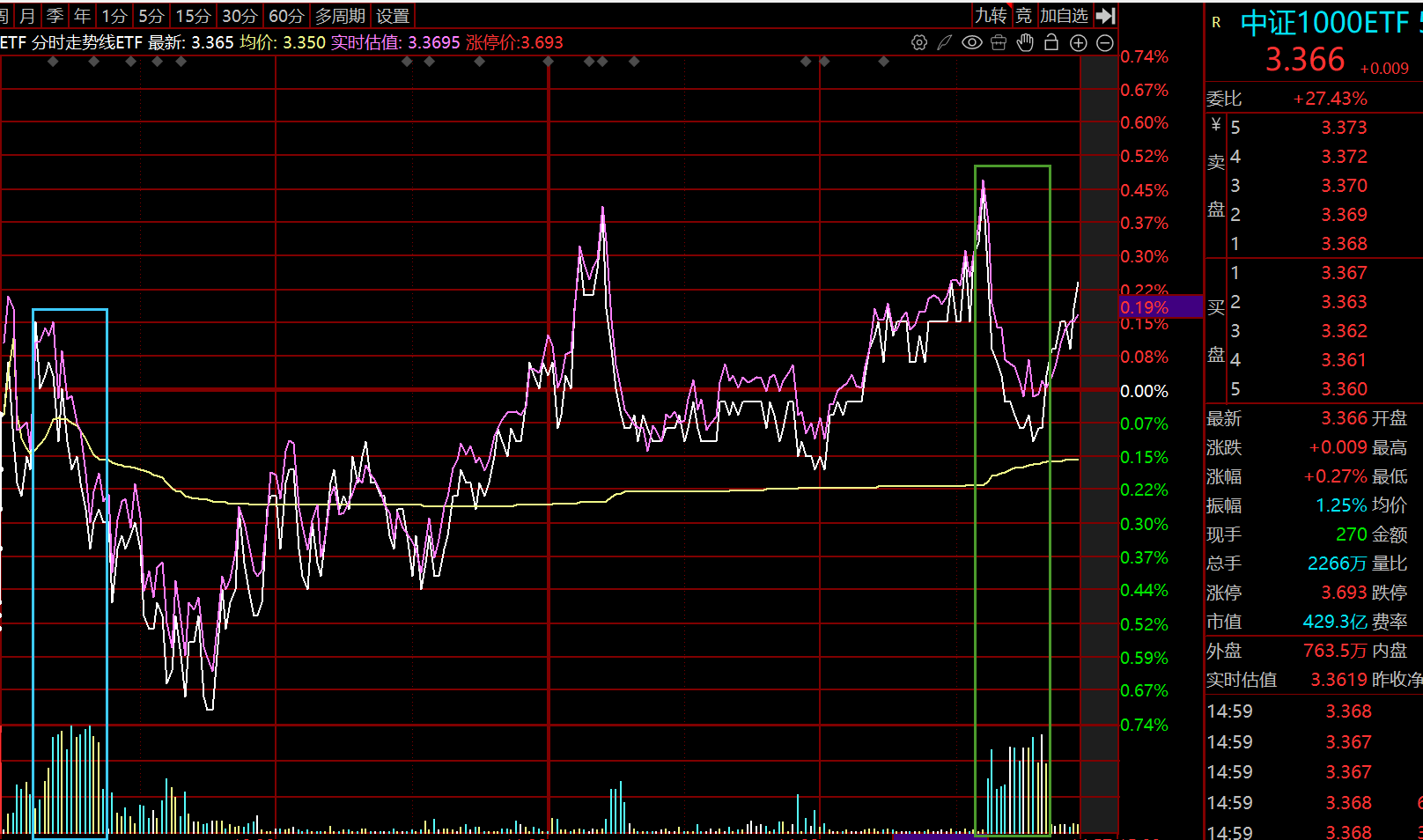Viewport: 1423px width, 840px height.
Task: Click the purple 0.19% axis marker
Action: pyautogui.click(x=1160, y=307)
